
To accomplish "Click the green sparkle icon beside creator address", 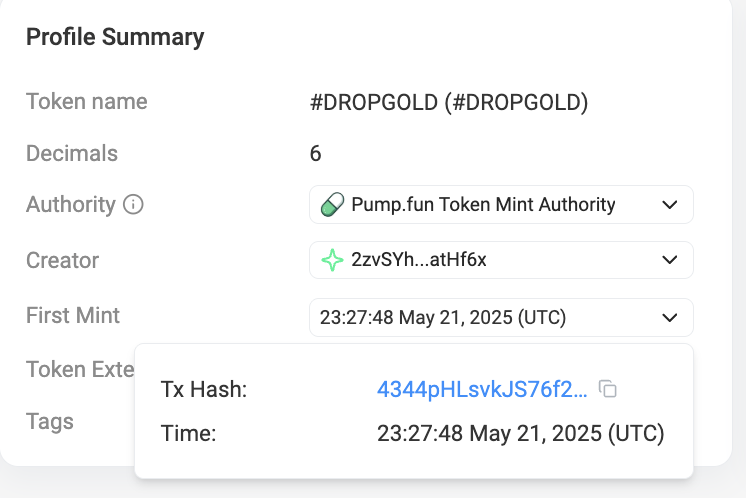I will [x=332, y=260].
